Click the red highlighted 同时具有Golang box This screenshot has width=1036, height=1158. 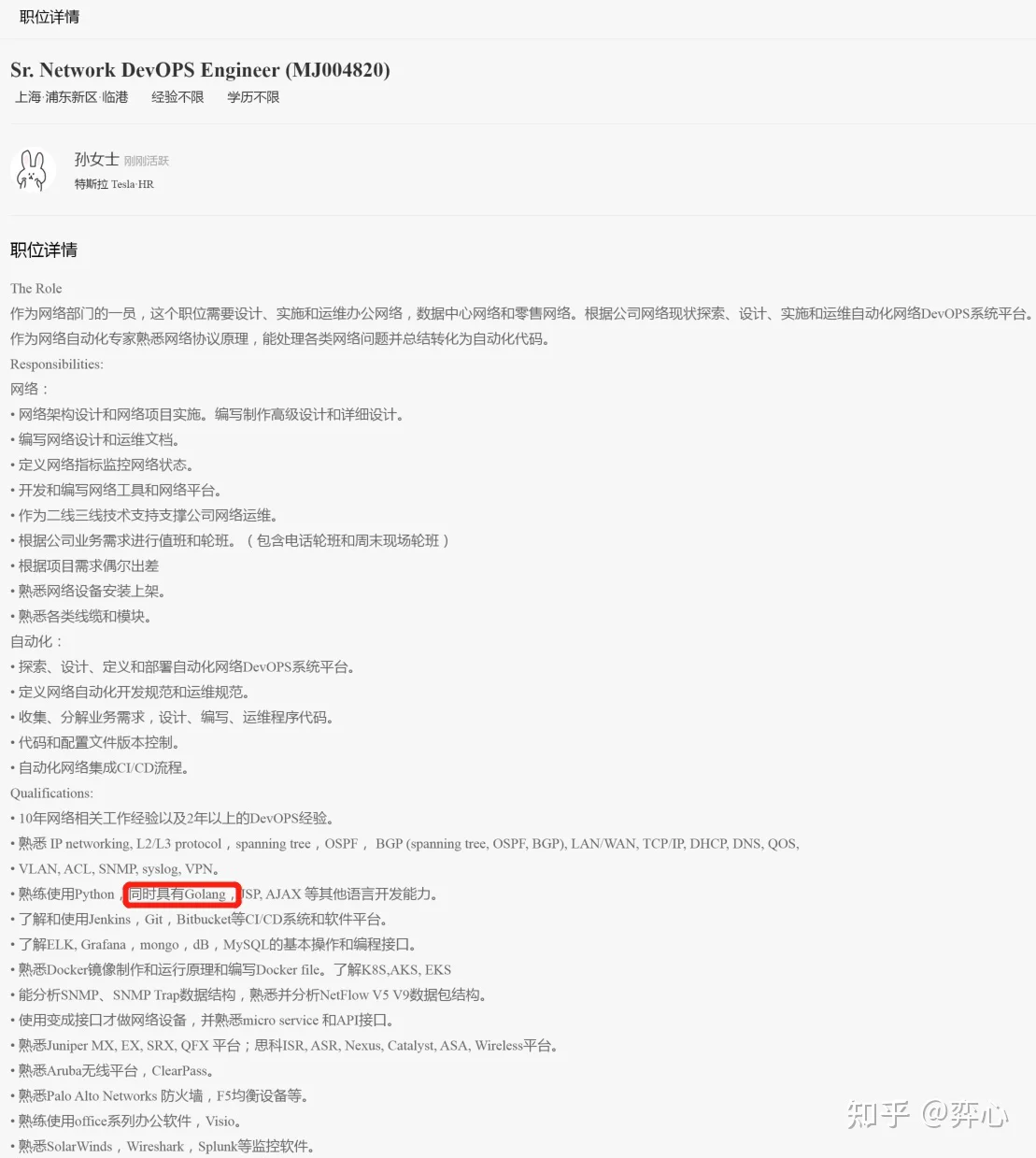(182, 894)
